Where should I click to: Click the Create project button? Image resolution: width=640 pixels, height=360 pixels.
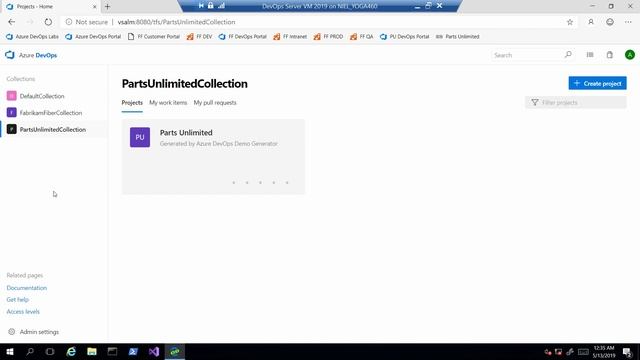[x=598, y=83]
